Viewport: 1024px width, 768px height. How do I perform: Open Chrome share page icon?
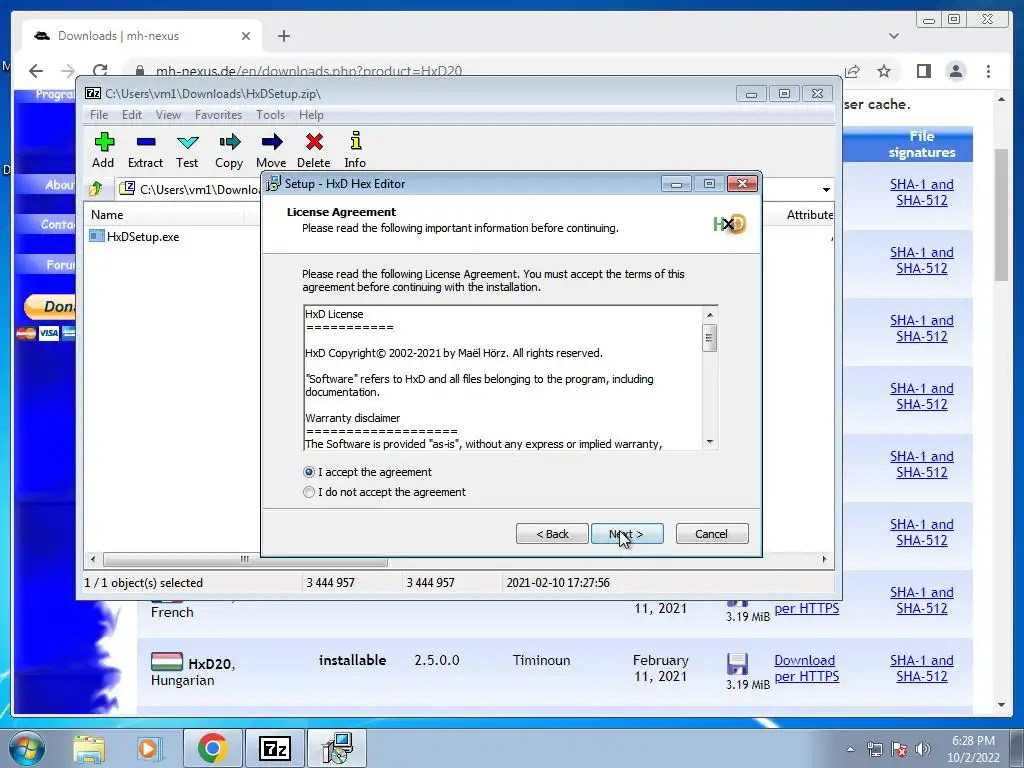852,71
